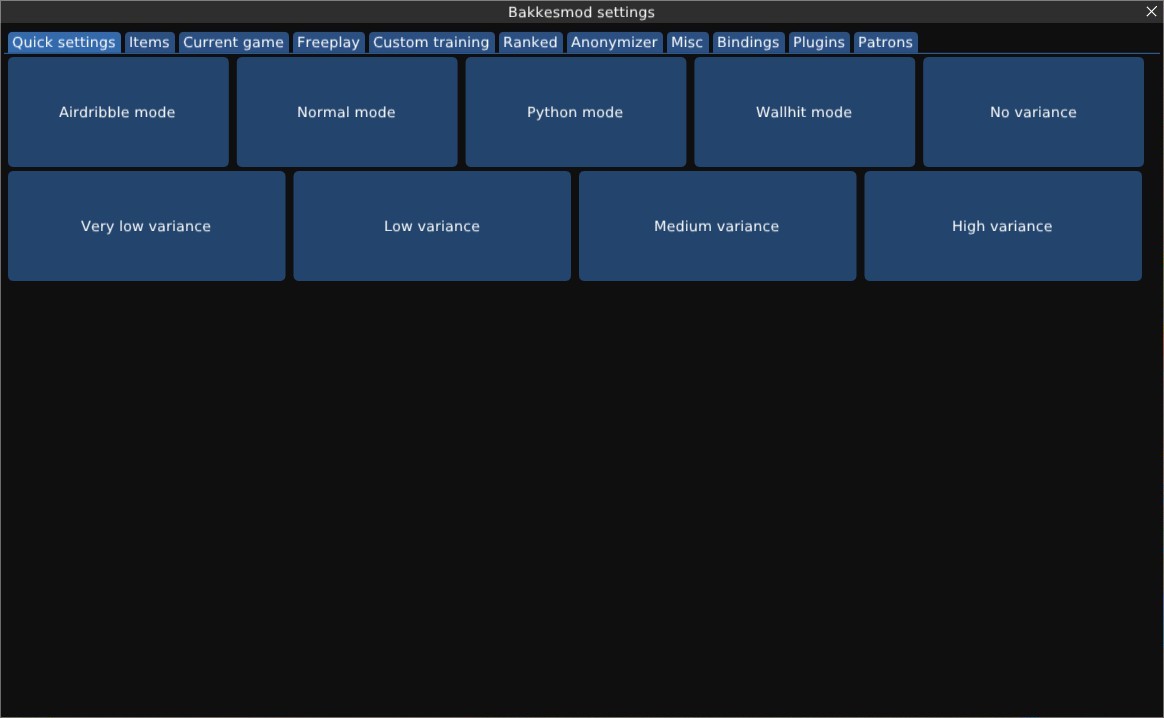The height and width of the screenshot is (718, 1164).
Task: Open the Misc tab
Action: coord(687,42)
